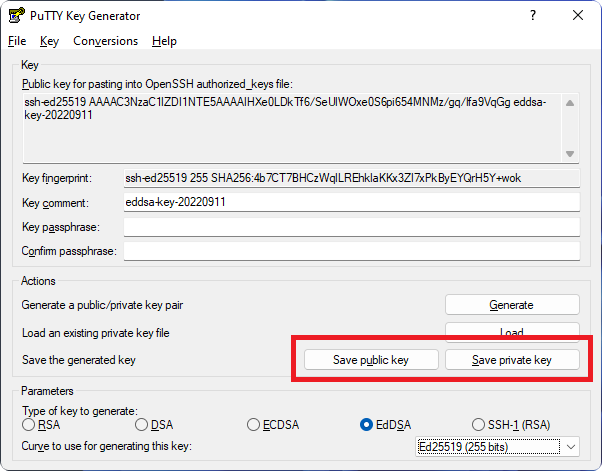The image size is (602, 471).
Task: Click 'Curve to use for generating this key:' label
Action: (x=106, y=446)
